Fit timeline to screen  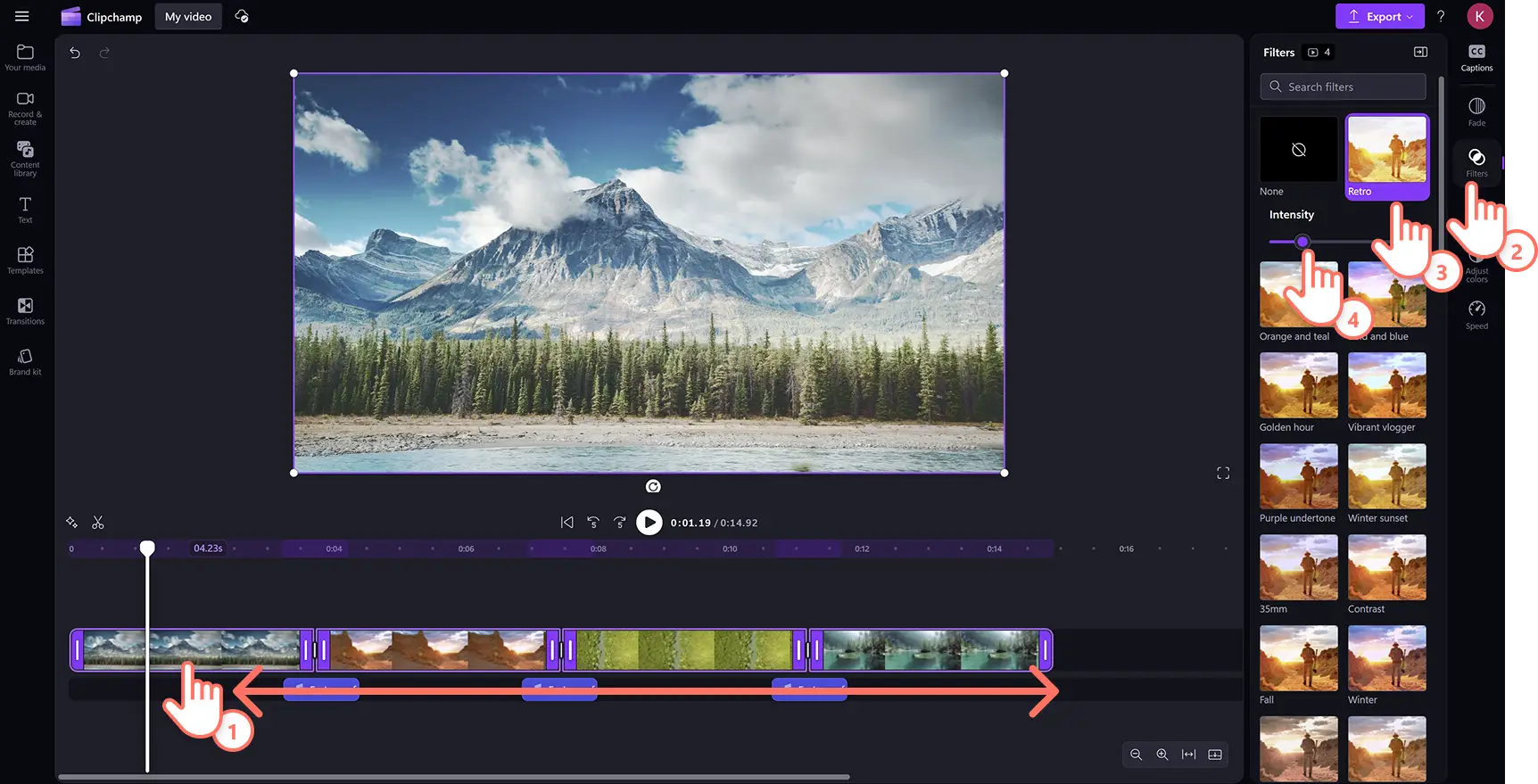[1188, 755]
